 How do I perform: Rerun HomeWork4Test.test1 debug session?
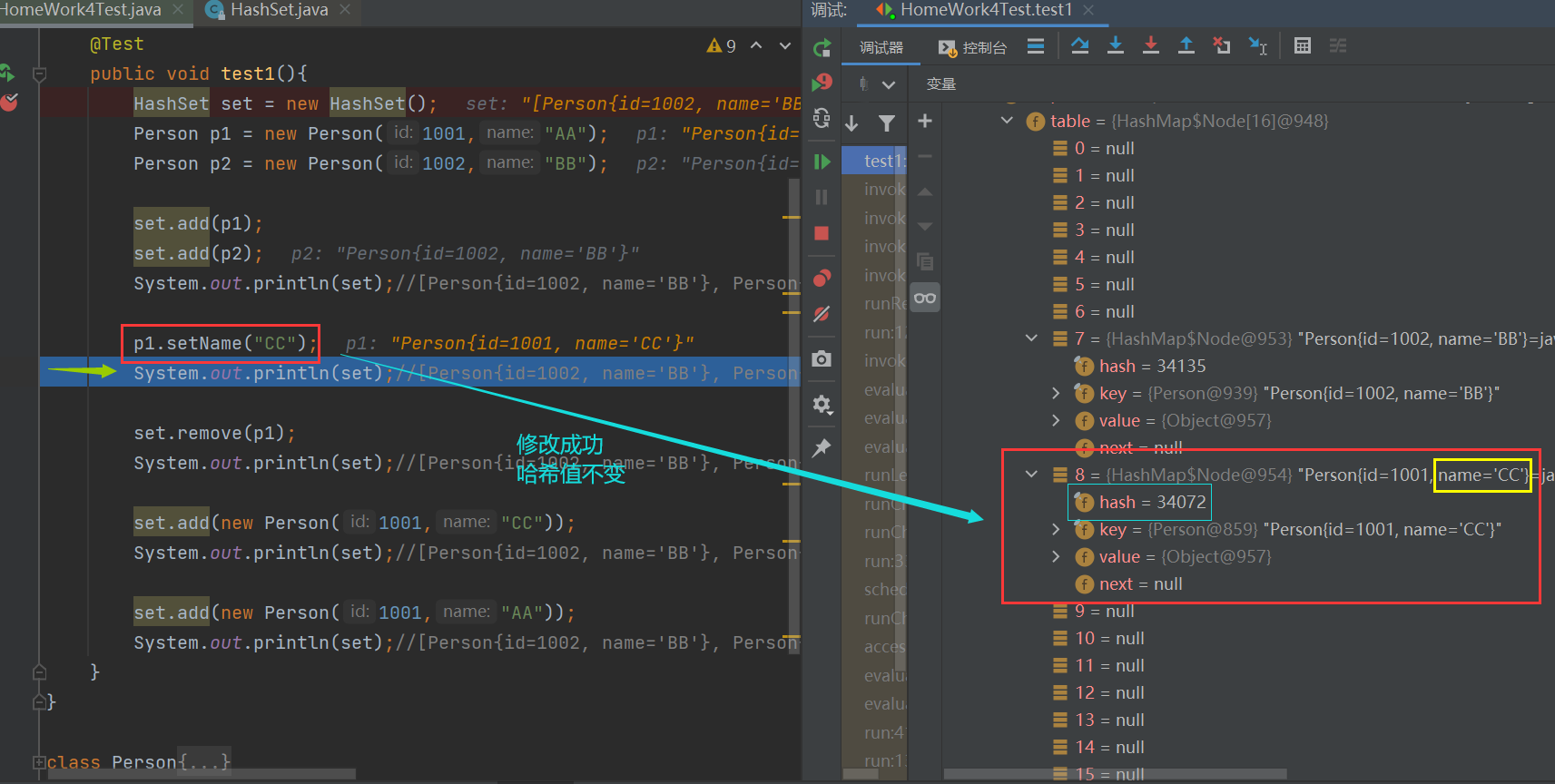822,47
